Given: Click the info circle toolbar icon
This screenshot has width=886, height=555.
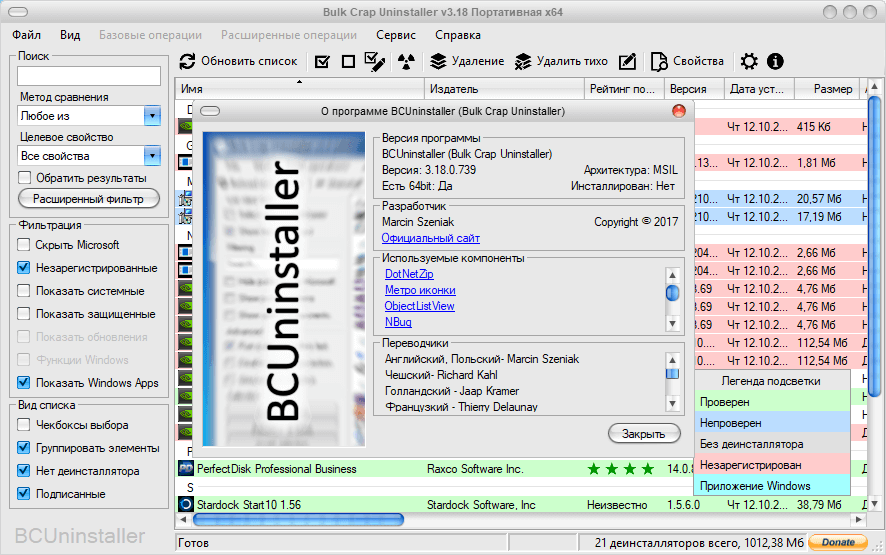Looking at the screenshot, I should click(x=775, y=61).
